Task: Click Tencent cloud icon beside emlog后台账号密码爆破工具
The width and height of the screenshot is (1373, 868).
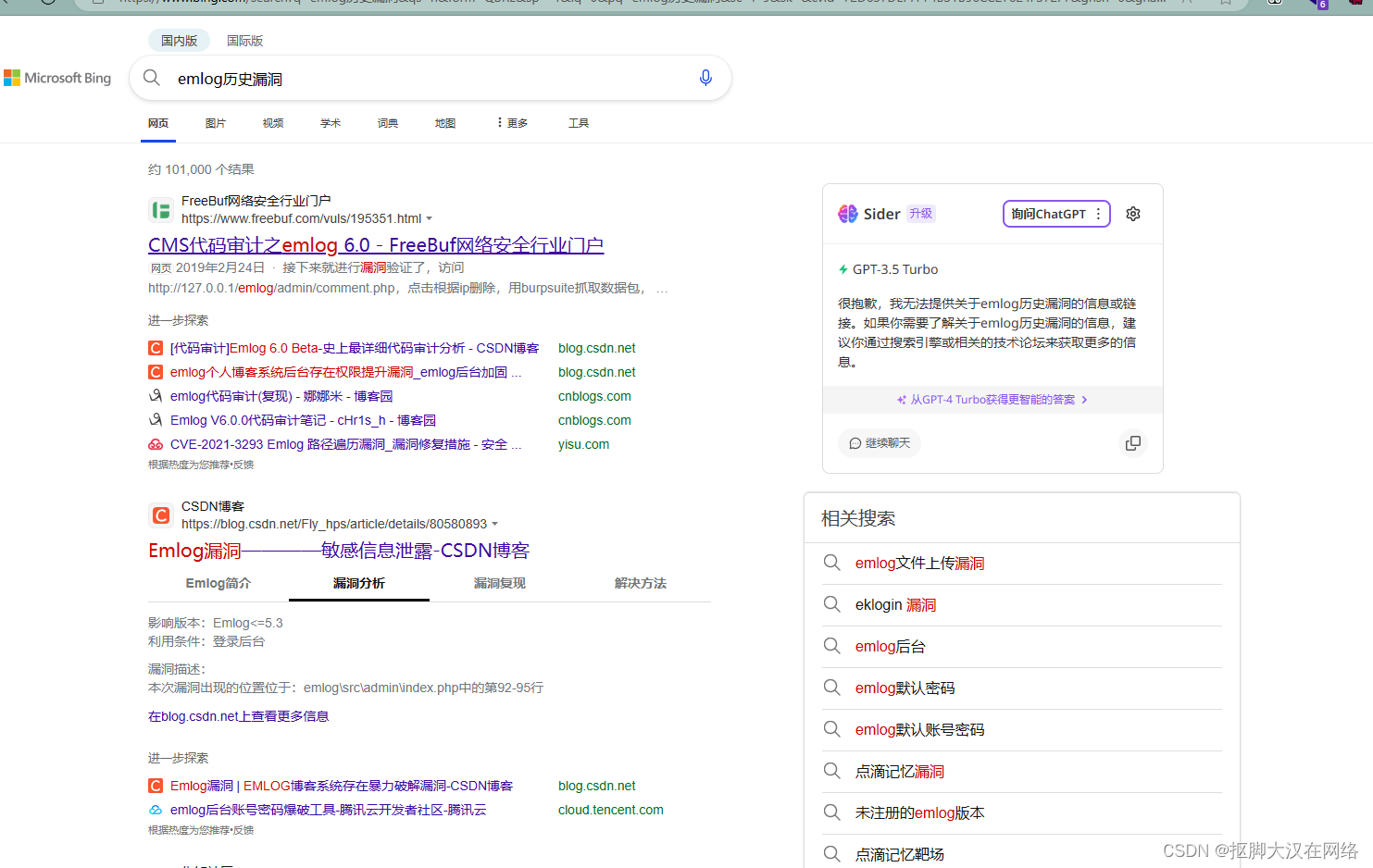Action: [156, 810]
